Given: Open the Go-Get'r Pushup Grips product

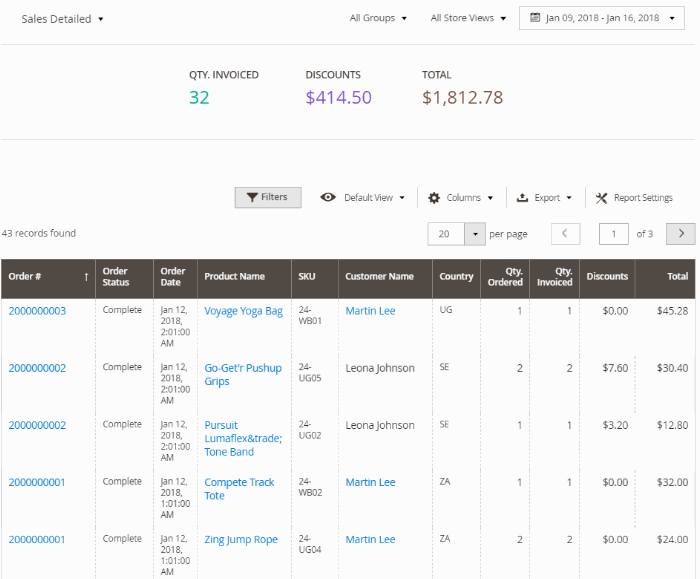Looking at the screenshot, I should click(243, 375).
